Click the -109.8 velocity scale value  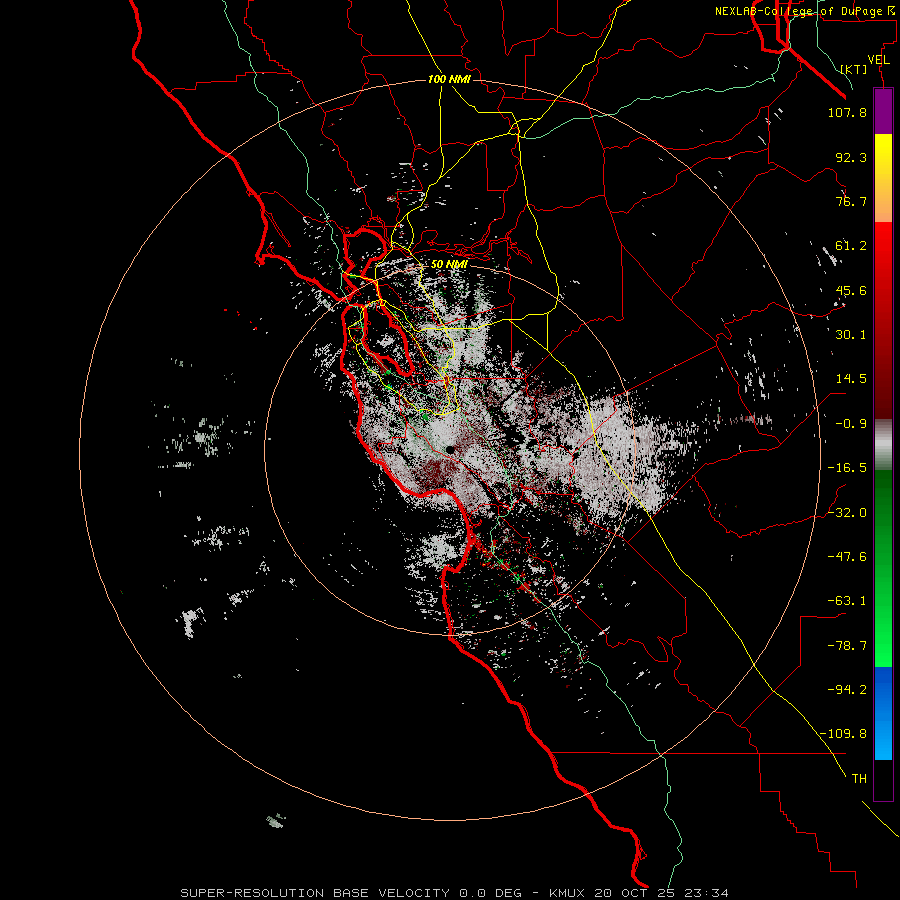click(843, 734)
